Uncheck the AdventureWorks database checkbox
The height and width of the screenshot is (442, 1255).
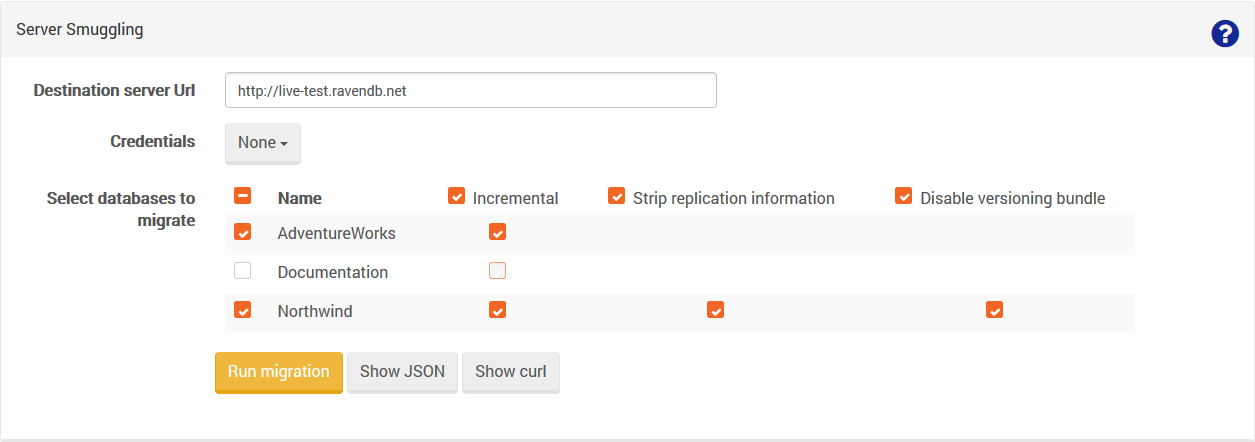coord(242,232)
